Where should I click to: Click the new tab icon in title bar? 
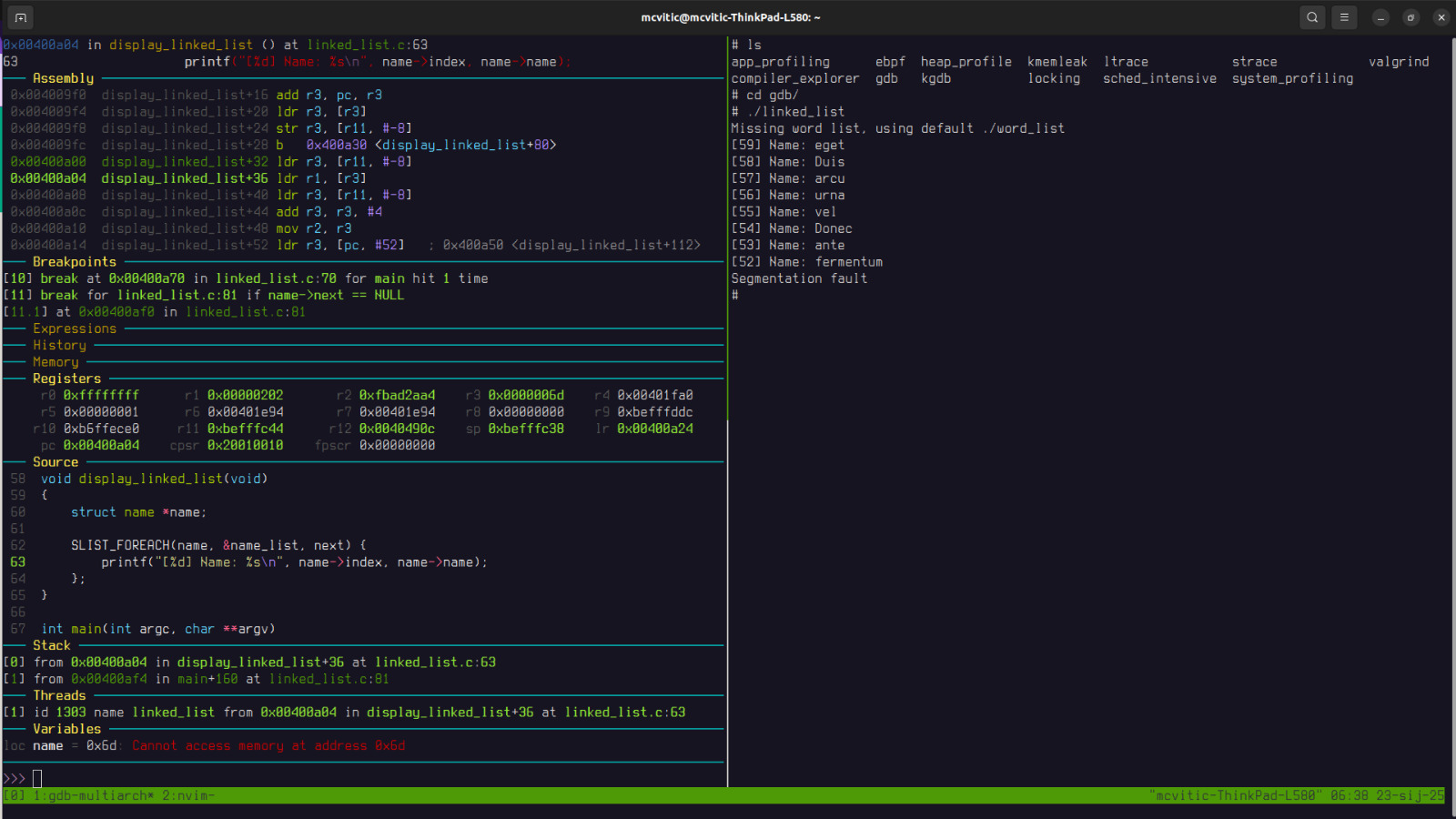point(20,17)
